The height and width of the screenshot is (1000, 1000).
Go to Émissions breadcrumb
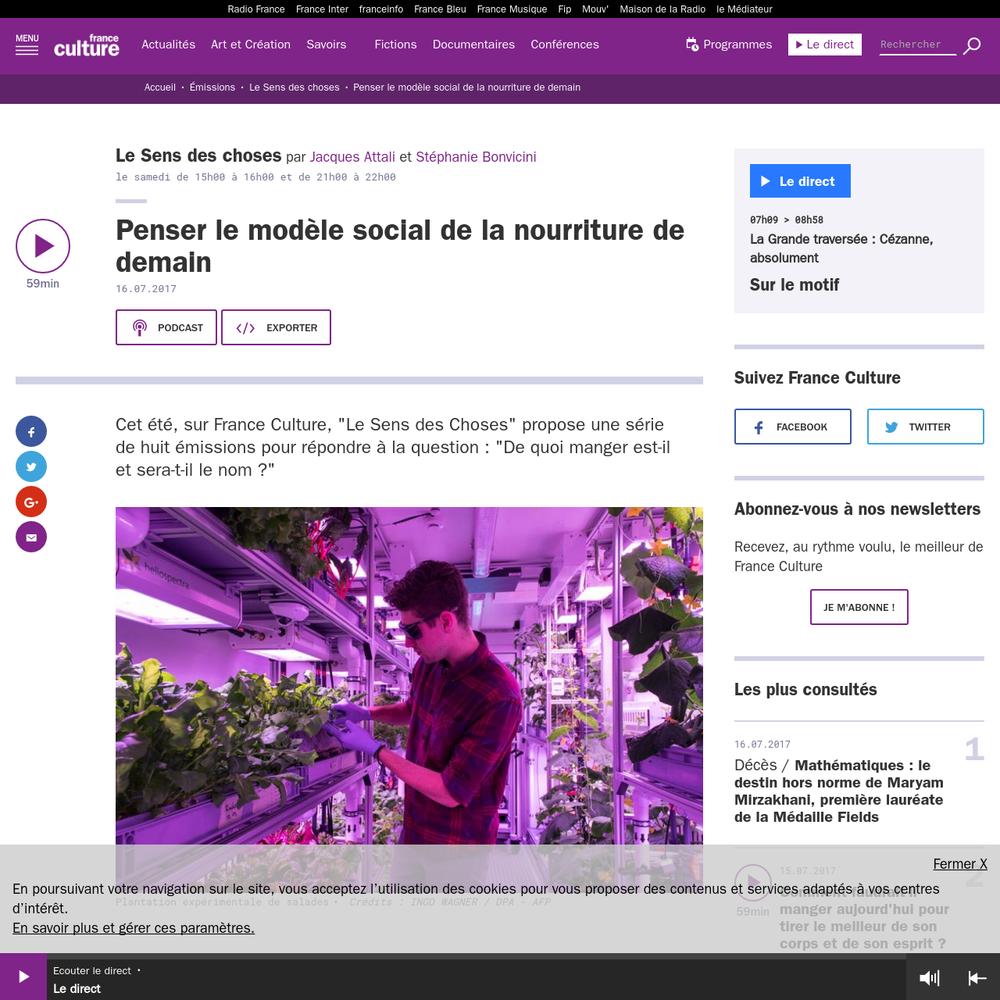pyautogui.click(x=212, y=87)
